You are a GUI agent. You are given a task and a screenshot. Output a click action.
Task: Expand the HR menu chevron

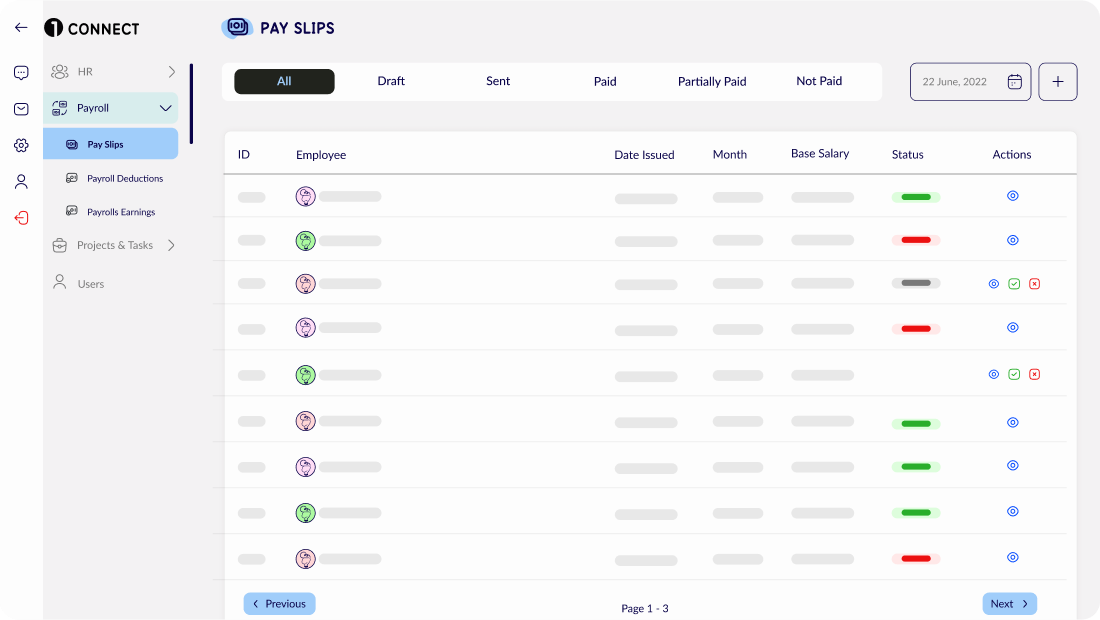pos(171,72)
